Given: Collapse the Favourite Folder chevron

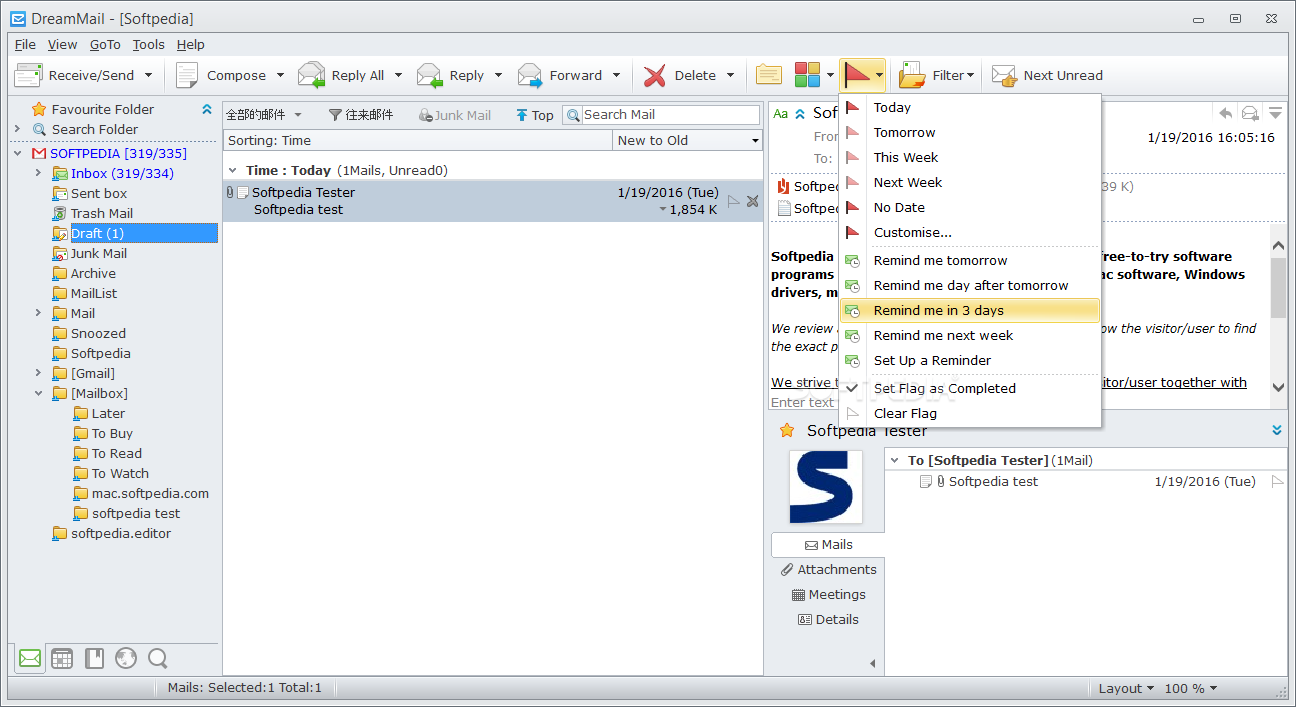Looking at the screenshot, I should pos(207,109).
